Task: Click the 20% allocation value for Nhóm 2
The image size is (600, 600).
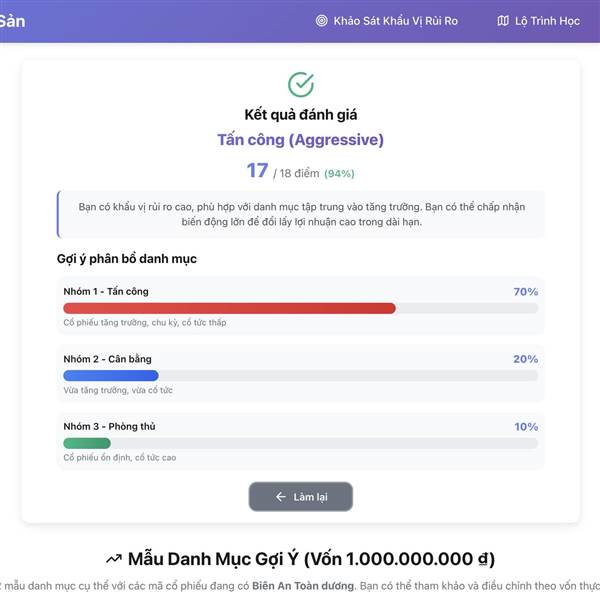Action: tap(525, 359)
